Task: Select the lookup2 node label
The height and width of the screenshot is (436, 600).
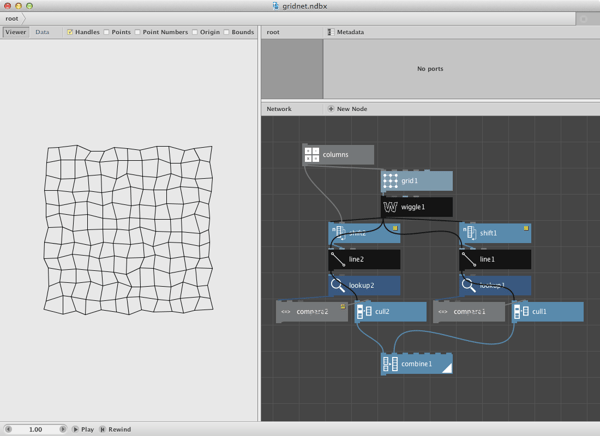Action: click(x=361, y=286)
